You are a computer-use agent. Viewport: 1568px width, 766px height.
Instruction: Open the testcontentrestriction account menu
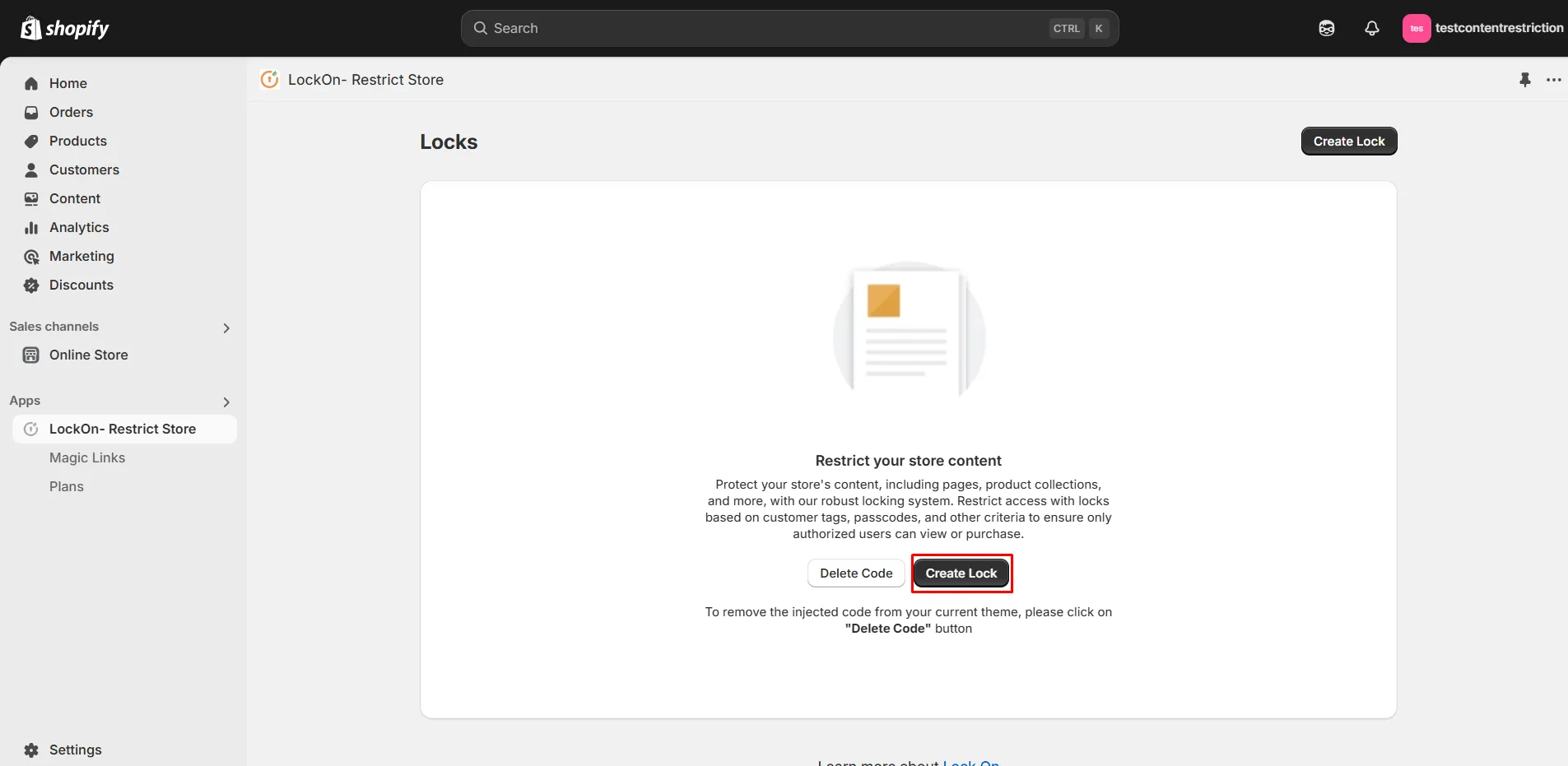click(x=1482, y=28)
